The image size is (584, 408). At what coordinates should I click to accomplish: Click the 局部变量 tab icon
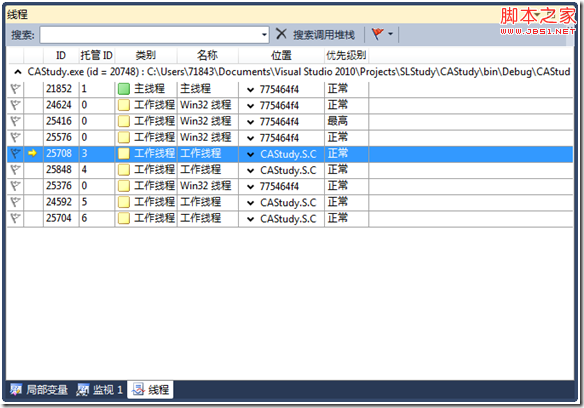pos(16,390)
